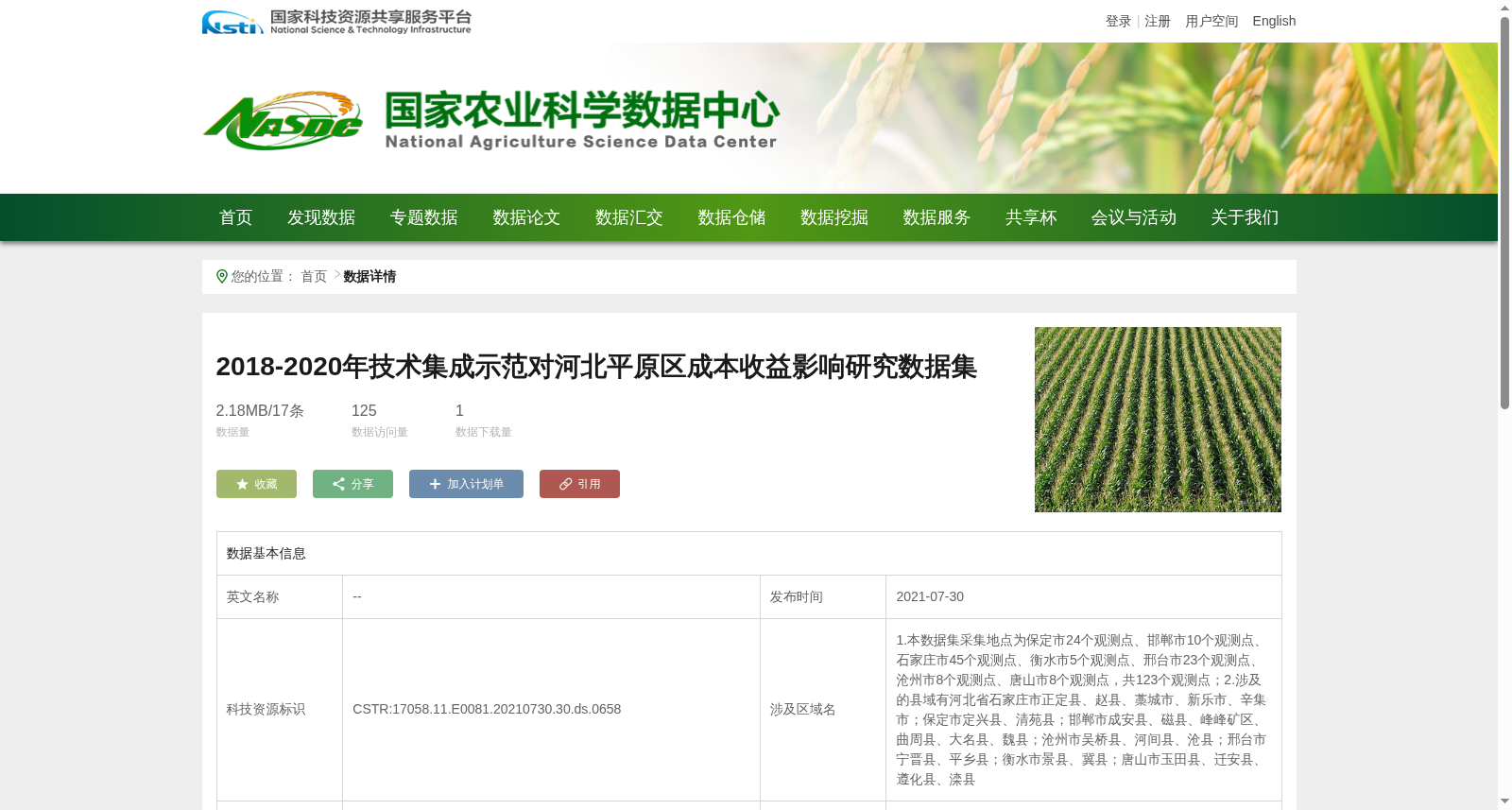Open the 数据仓储 menu item
This screenshot has width=1512, height=810.
[x=731, y=217]
